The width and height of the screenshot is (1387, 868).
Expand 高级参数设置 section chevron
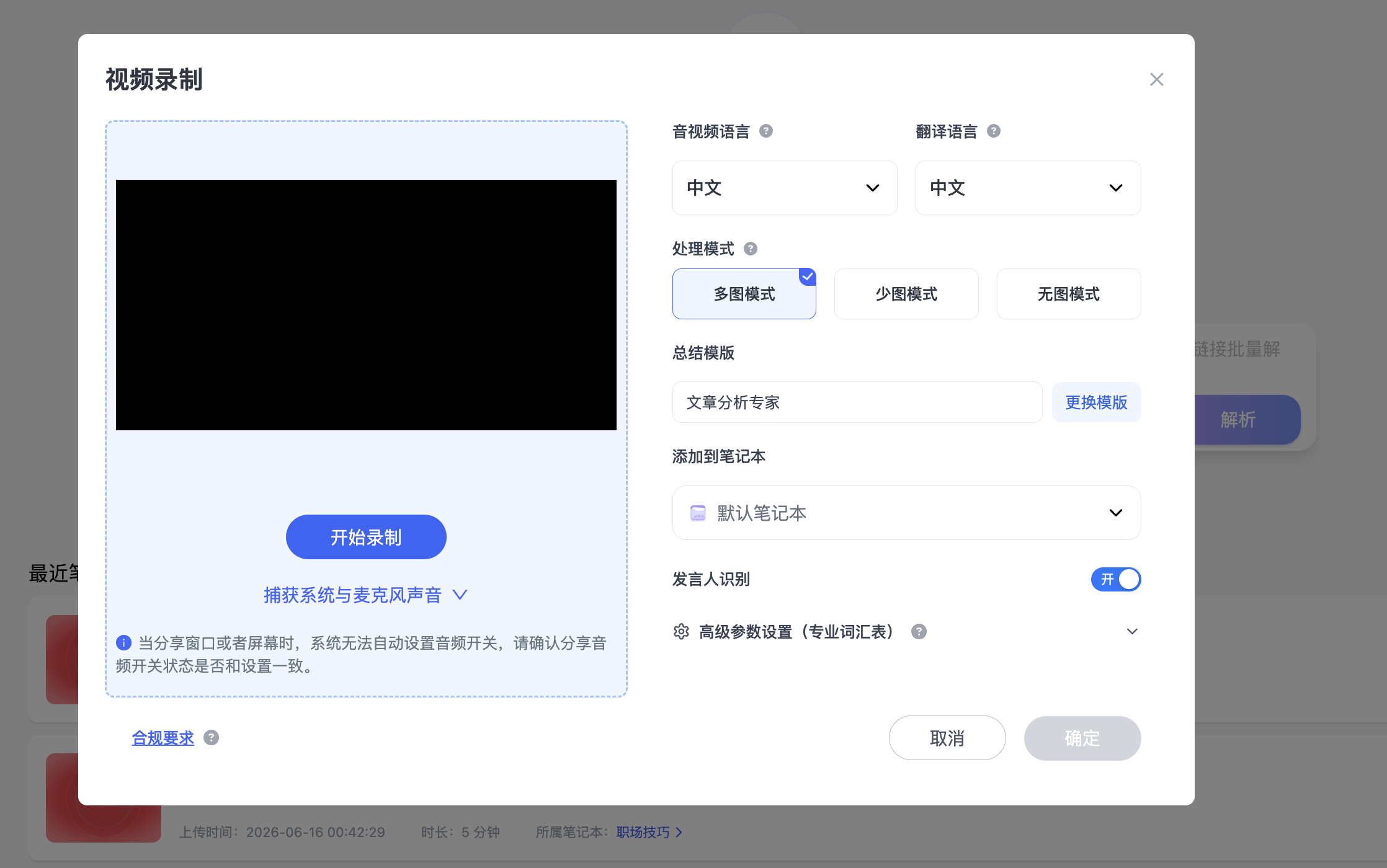click(x=1132, y=631)
